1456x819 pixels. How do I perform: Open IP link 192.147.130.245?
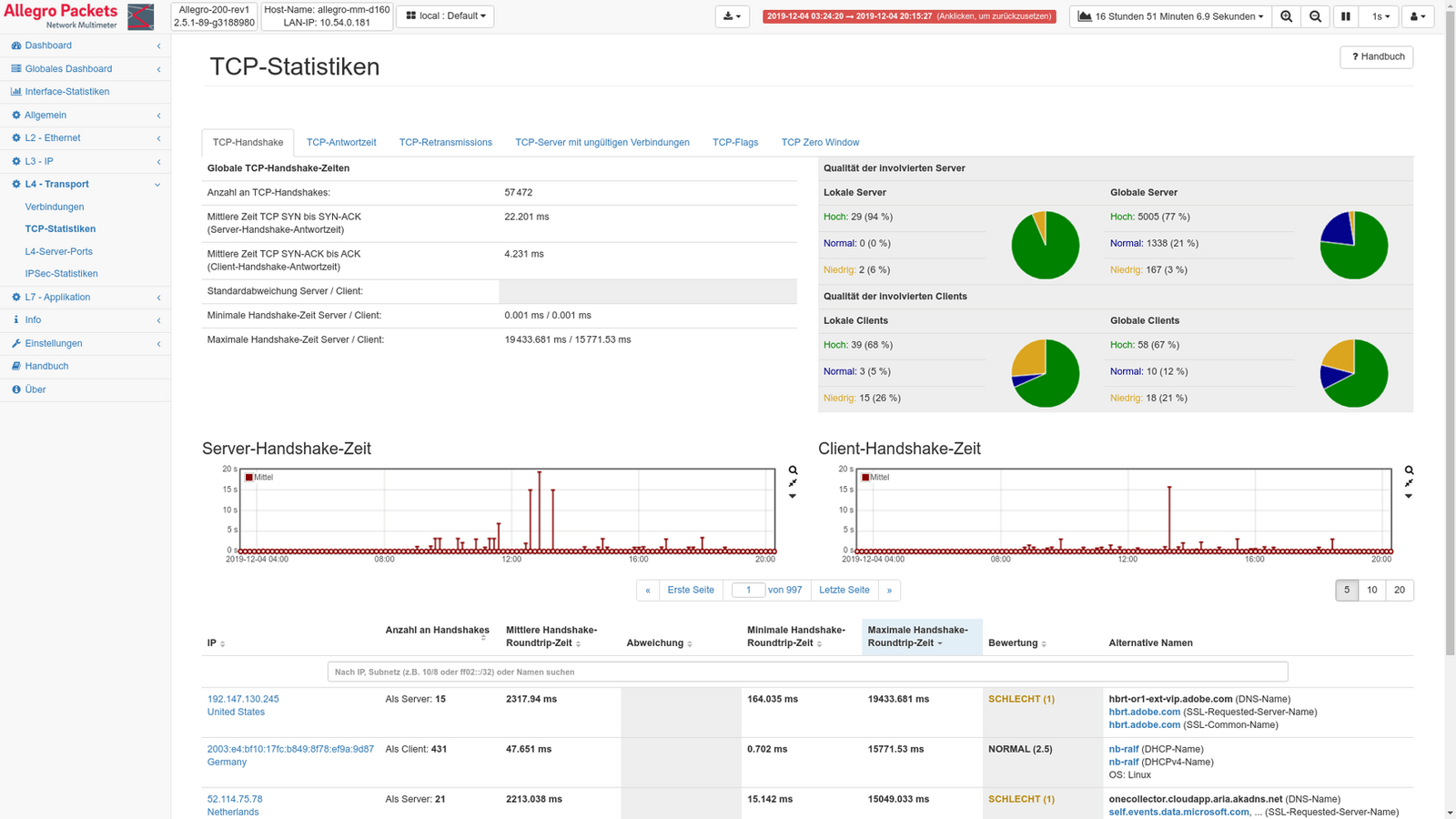click(243, 699)
